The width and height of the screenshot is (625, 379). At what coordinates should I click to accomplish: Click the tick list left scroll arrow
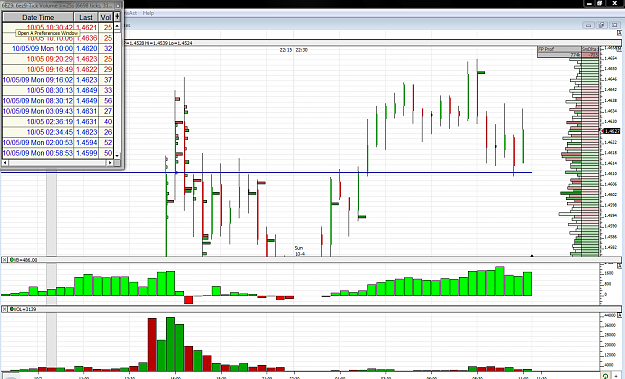pyautogui.click(x=5, y=163)
